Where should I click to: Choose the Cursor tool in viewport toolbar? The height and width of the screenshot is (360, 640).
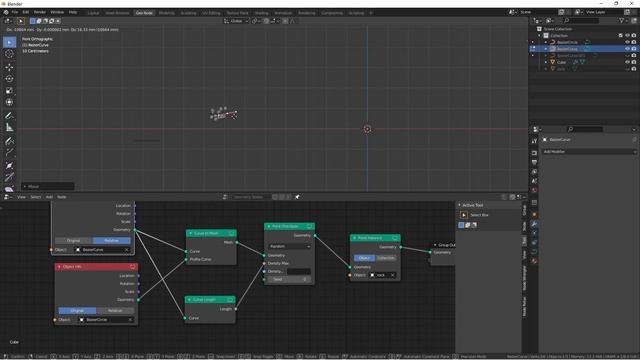click(x=9, y=54)
